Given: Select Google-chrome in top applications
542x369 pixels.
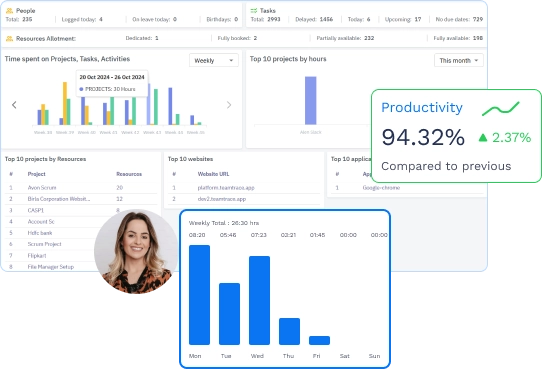Looking at the screenshot, I should pyautogui.click(x=381, y=188).
